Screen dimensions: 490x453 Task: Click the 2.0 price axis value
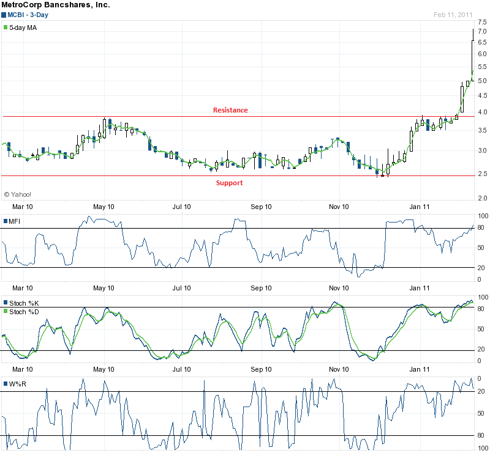tap(482, 198)
